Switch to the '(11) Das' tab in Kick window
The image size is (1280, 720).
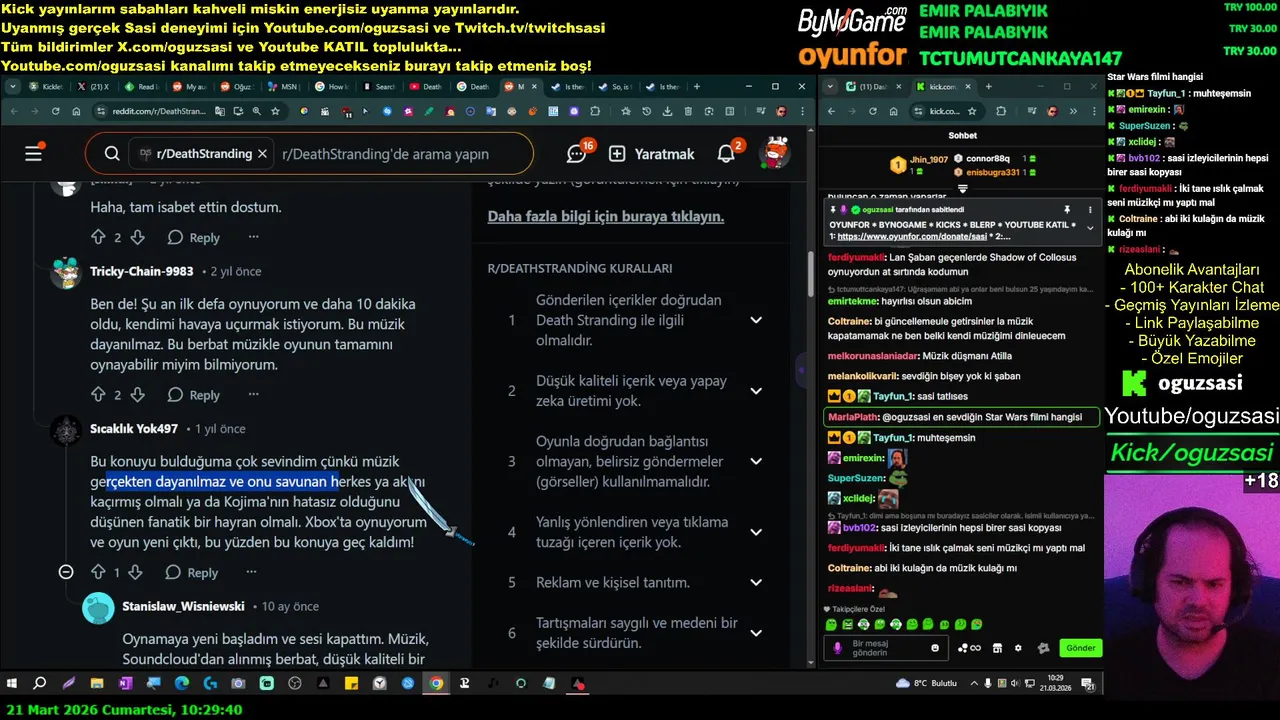(x=873, y=87)
